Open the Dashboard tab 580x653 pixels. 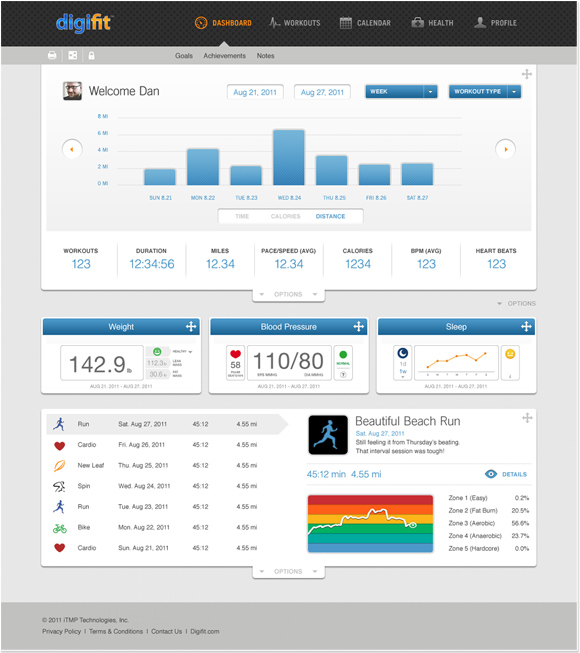click(x=223, y=23)
